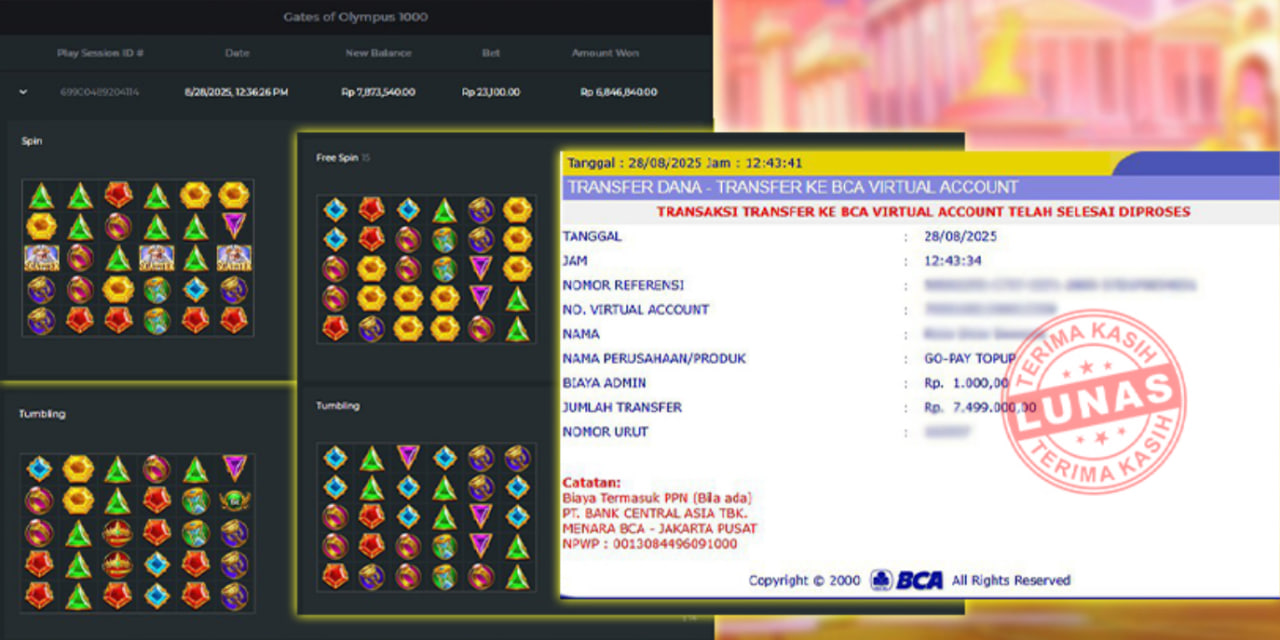Select the play session ID number
1280x640 pixels.
pos(100,92)
